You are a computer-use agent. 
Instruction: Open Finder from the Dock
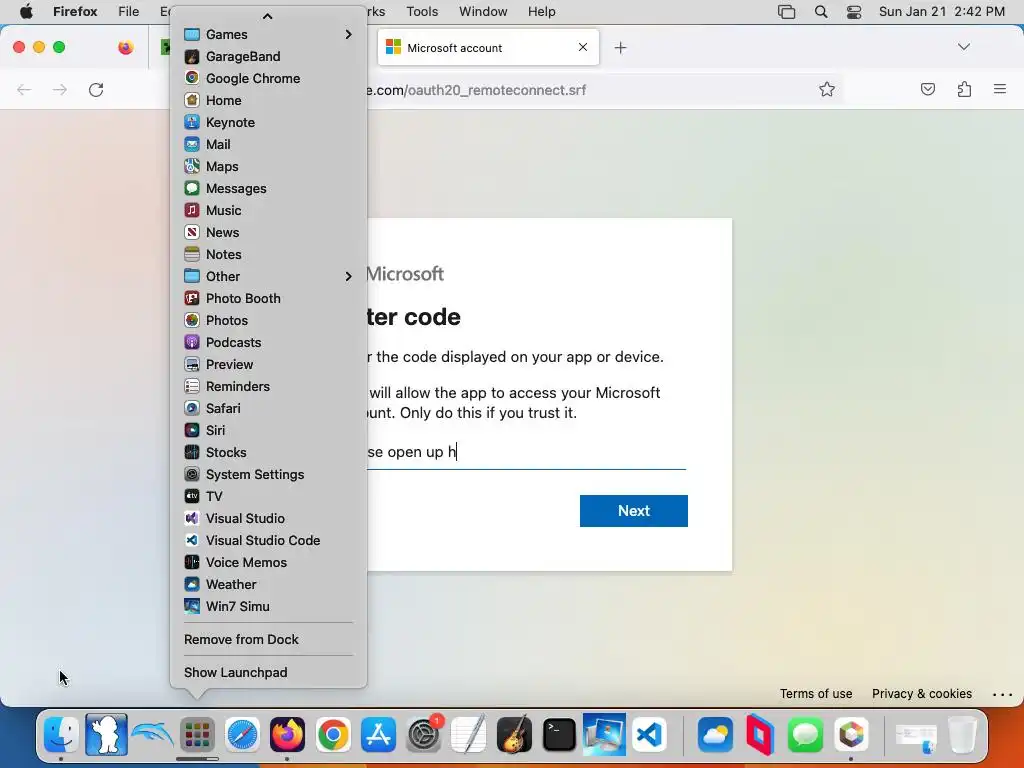pyautogui.click(x=61, y=735)
